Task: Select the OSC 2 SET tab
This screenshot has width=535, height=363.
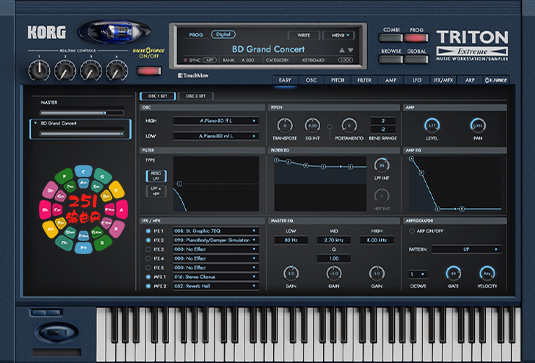Action: point(196,96)
